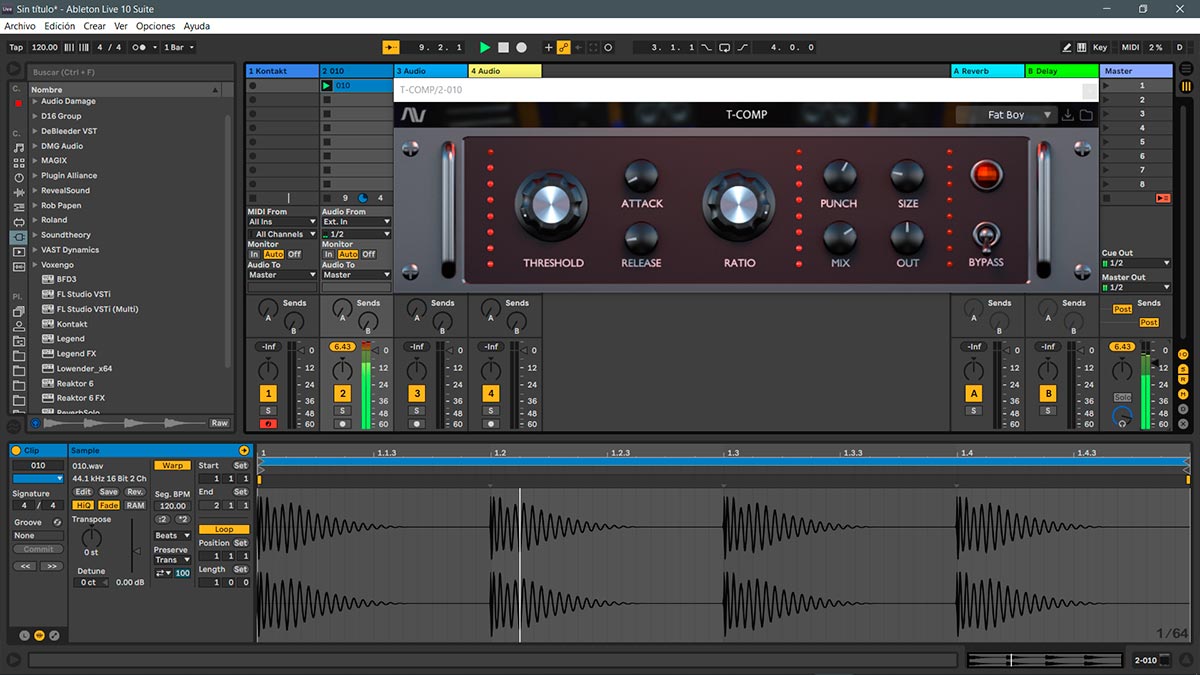This screenshot has width=1200, height=675.
Task: Click the Key map mode button
Action: pyautogui.click(x=1100, y=47)
